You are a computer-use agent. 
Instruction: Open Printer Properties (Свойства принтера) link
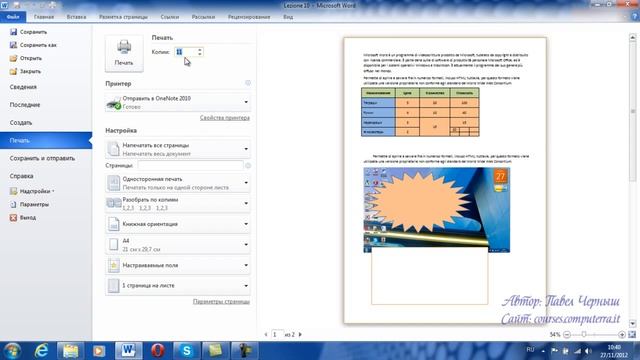pyautogui.click(x=224, y=118)
